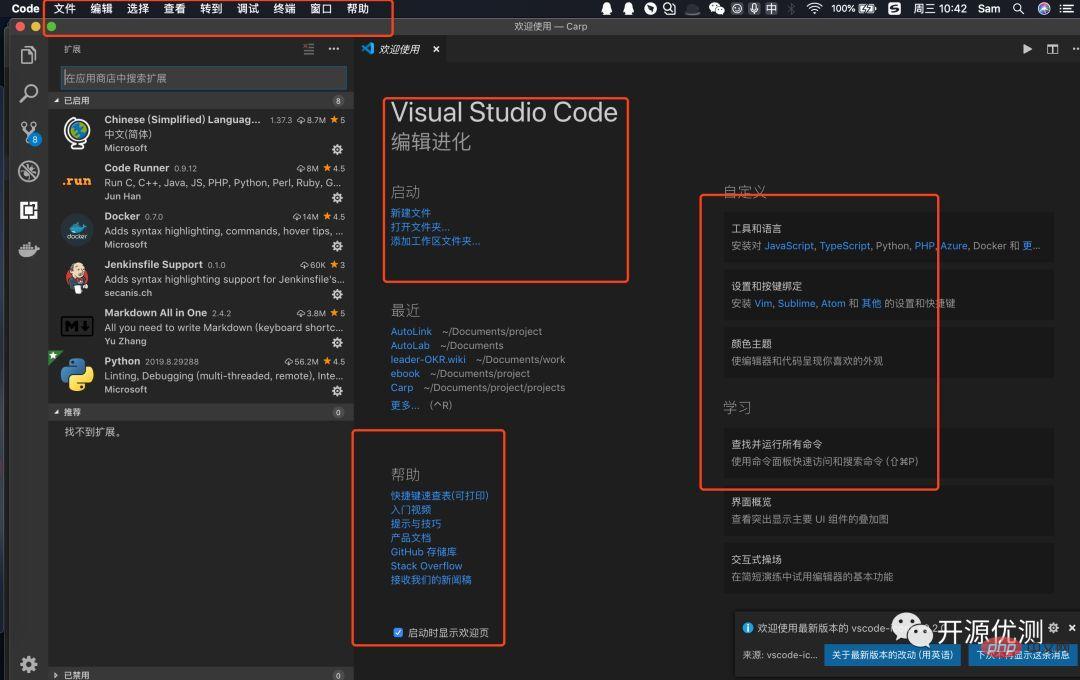Open Source Control view with badge 8
Image resolution: width=1080 pixels, height=680 pixels.
point(29,132)
